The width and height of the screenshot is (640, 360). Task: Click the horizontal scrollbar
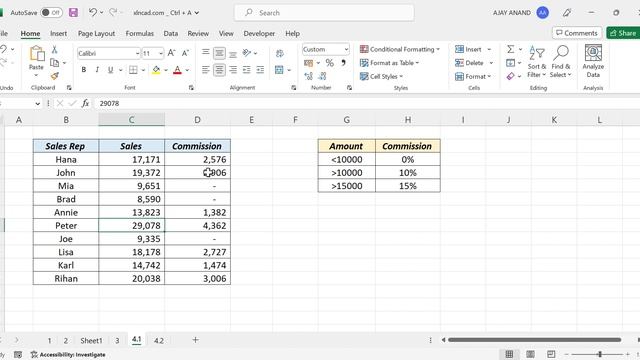tap(534, 340)
